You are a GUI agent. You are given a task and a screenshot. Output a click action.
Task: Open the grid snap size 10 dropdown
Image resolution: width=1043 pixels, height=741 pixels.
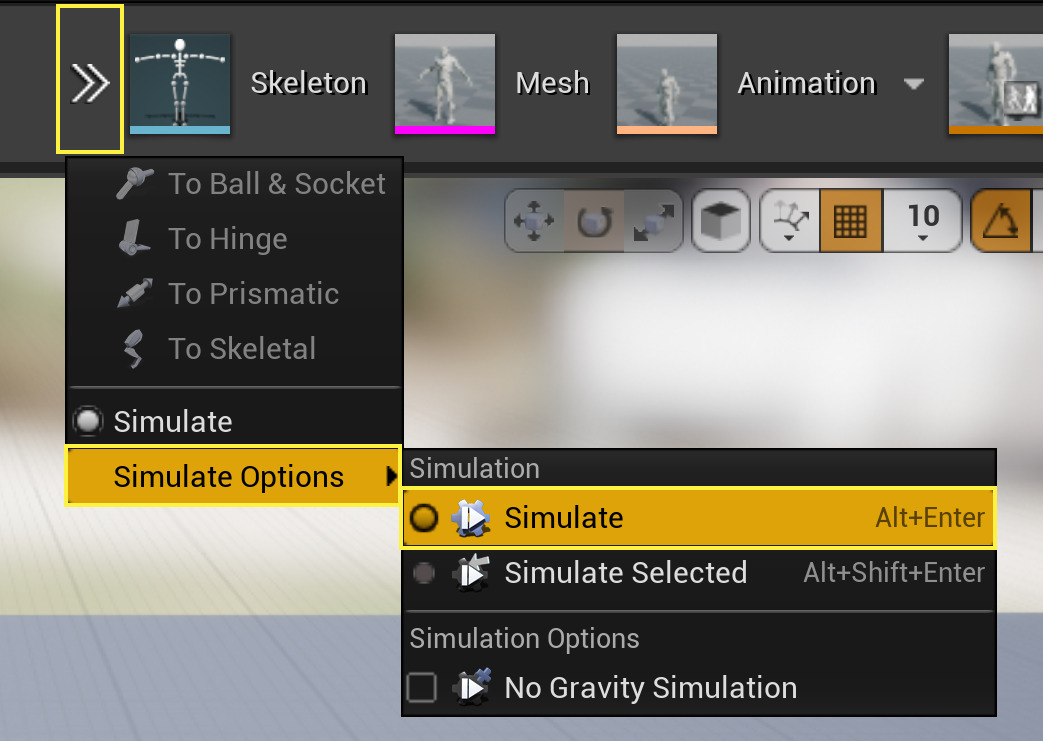click(923, 221)
